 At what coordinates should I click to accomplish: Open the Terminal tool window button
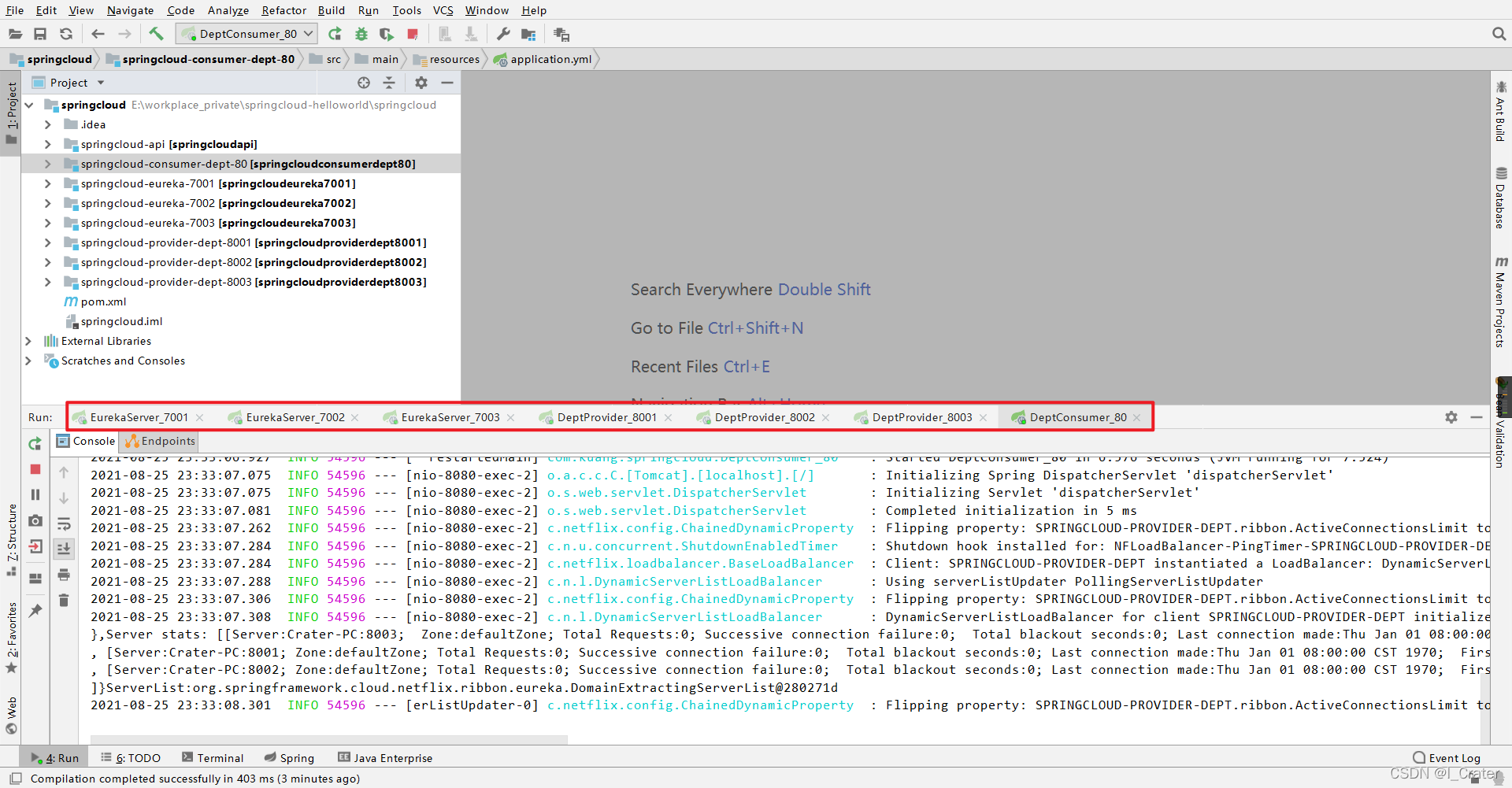point(213,758)
